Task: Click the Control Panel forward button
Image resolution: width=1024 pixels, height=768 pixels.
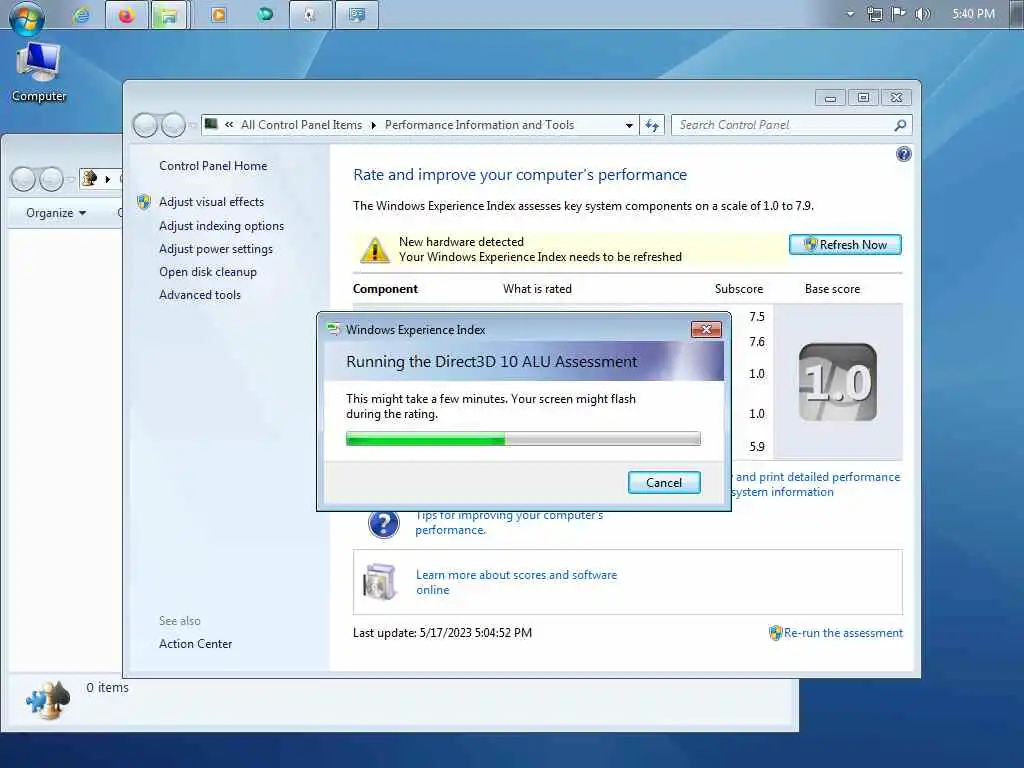Action: [x=173, y=125]
